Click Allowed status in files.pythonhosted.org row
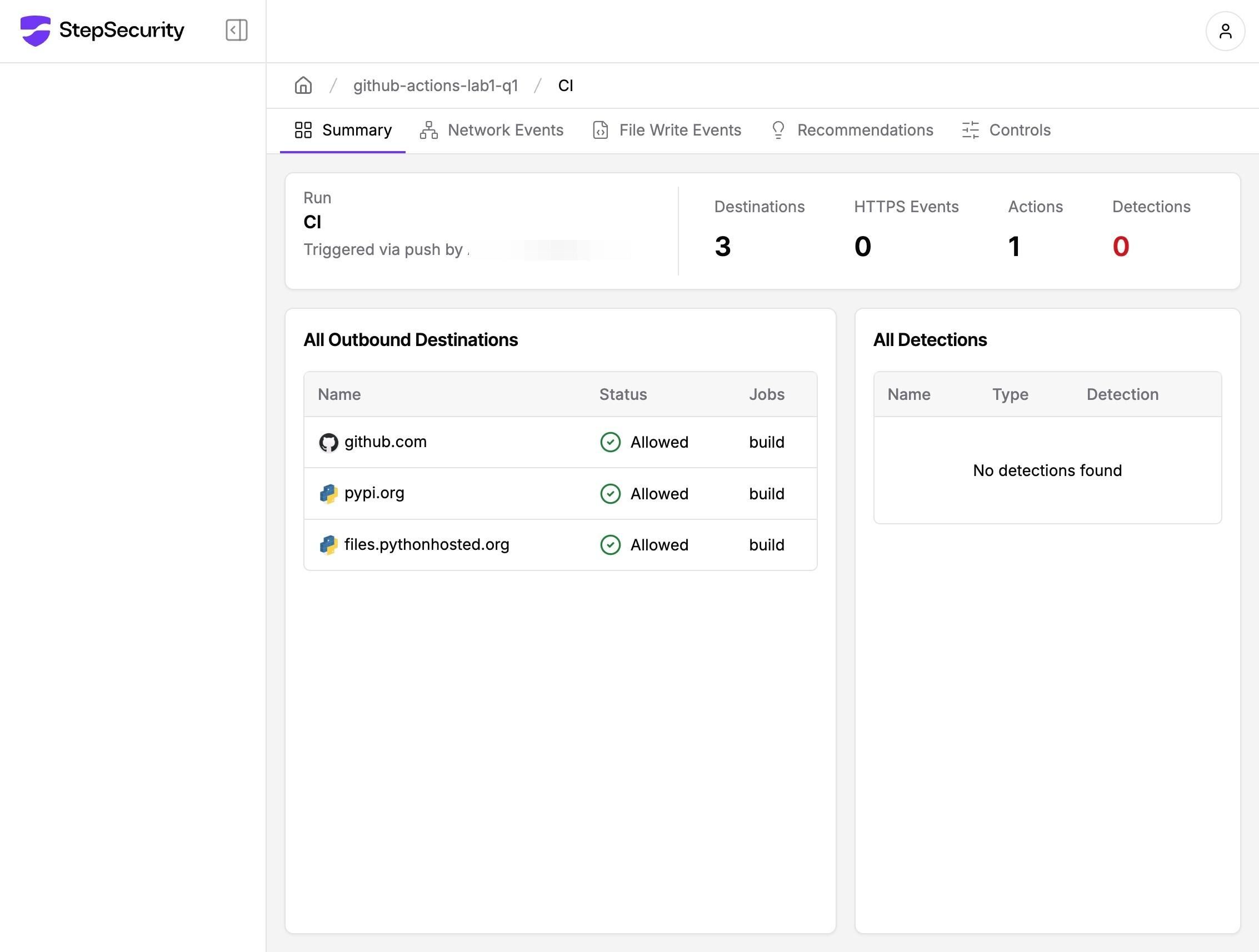Viewport: 1259px width, 952px height. click(659, 545)
